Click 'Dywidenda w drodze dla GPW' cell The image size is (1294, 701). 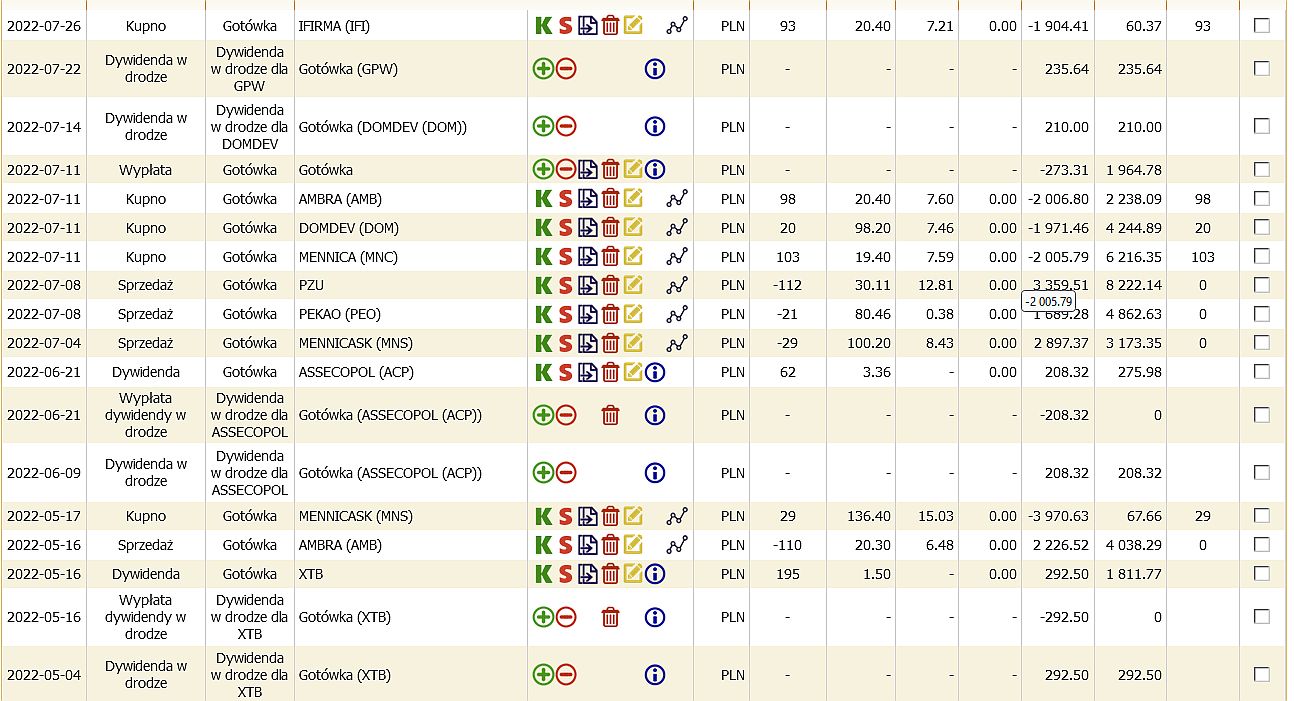click(249, 69)
